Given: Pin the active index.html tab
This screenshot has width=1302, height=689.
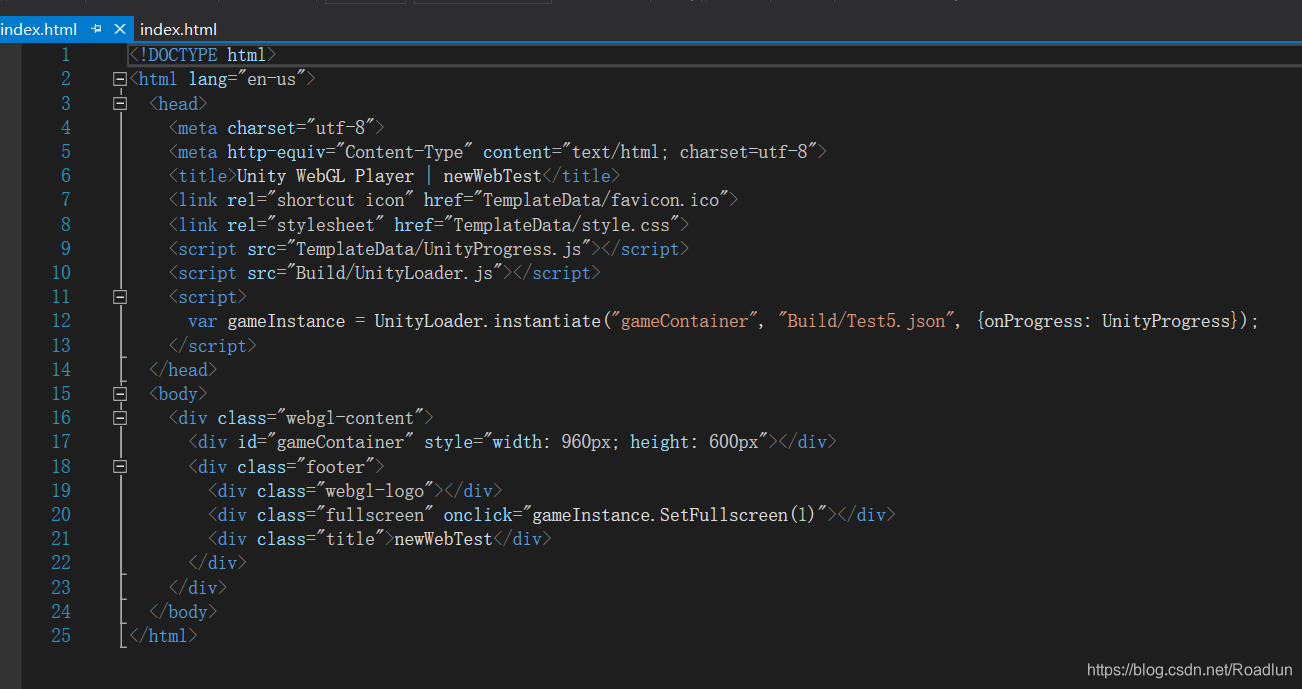Looking at the screenshot, I should (x=97, y=29).
